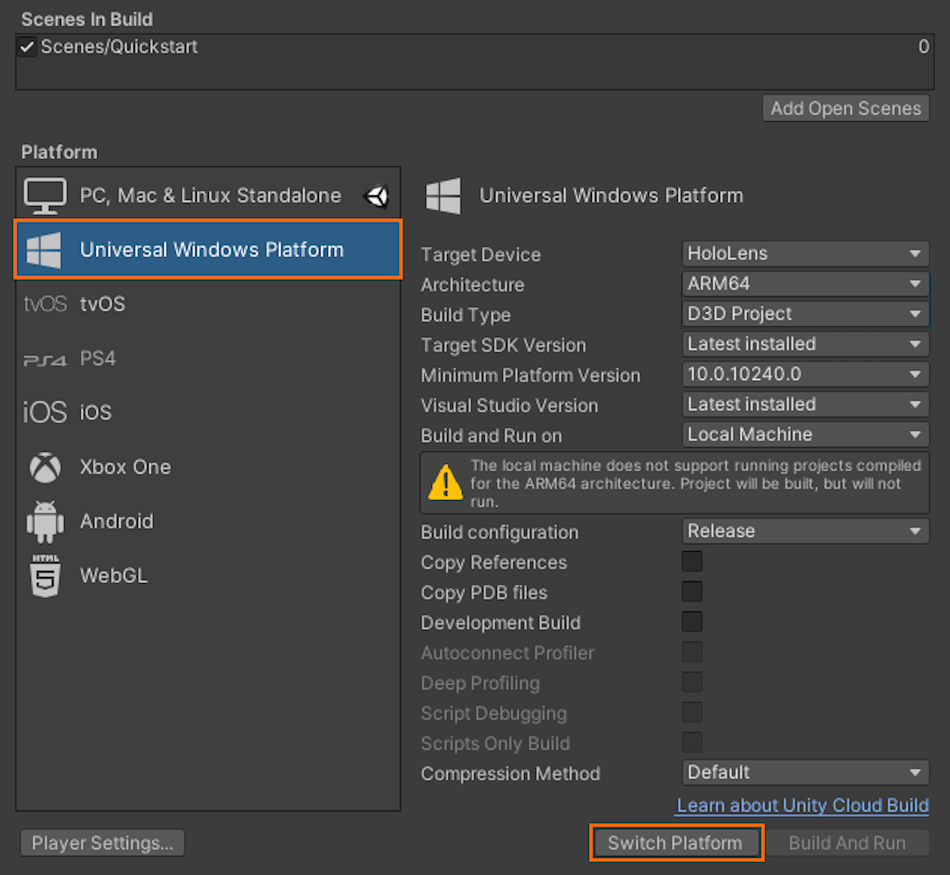This screenshot has width=950, height=875.
Task: Click the Add Open Scenes button
Action: [x=845, y=108]
